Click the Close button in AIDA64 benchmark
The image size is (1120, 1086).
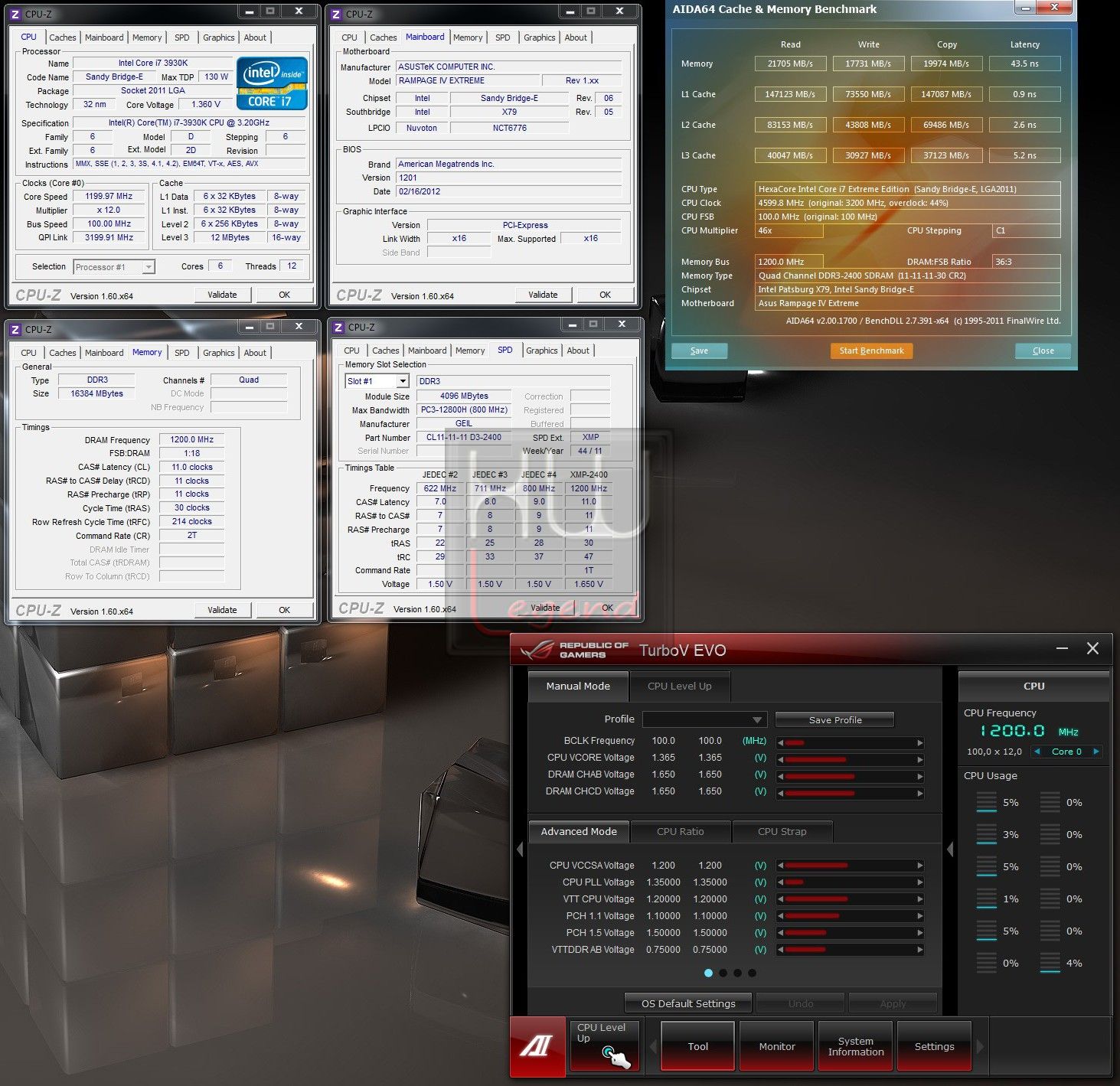1043,351
